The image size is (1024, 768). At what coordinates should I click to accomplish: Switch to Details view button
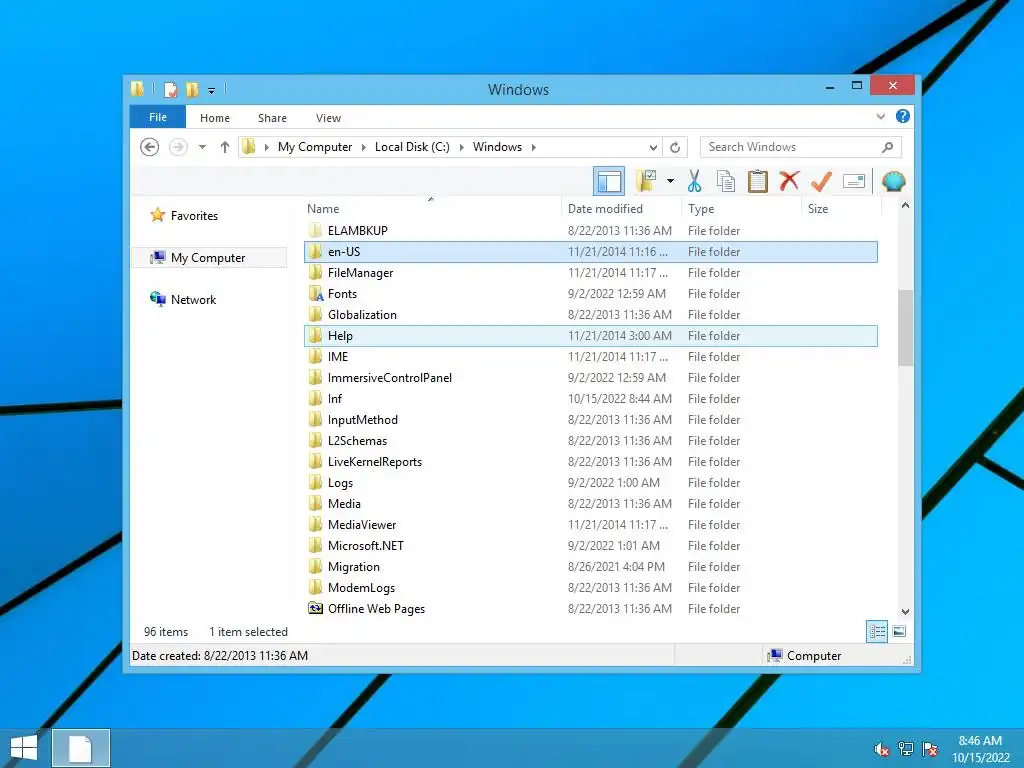click(x=877, y=632)
